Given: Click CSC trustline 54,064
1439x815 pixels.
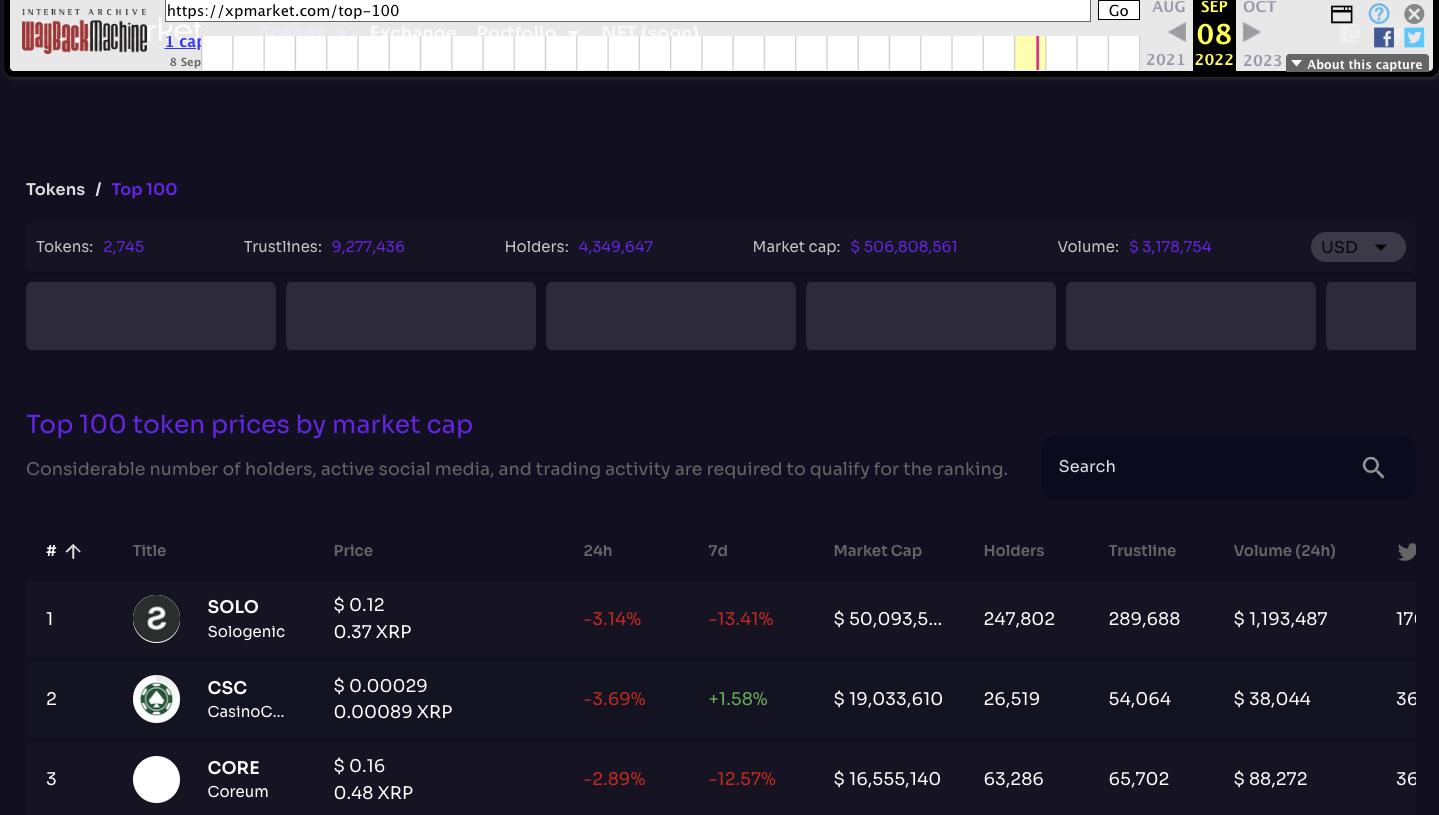Looking at the screenshot, I should pos(1140,699).
